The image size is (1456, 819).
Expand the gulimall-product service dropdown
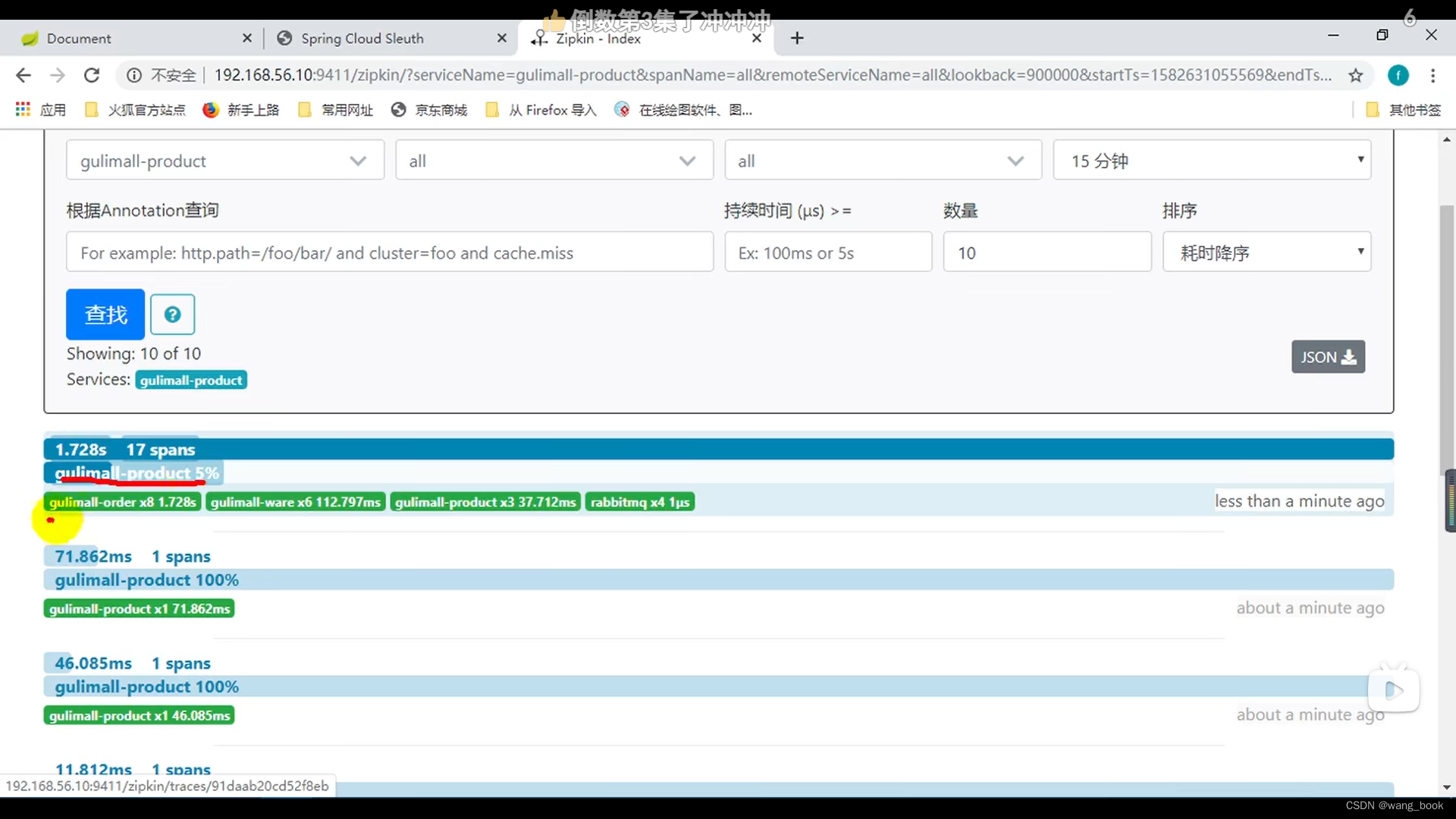tap(225, 160)
